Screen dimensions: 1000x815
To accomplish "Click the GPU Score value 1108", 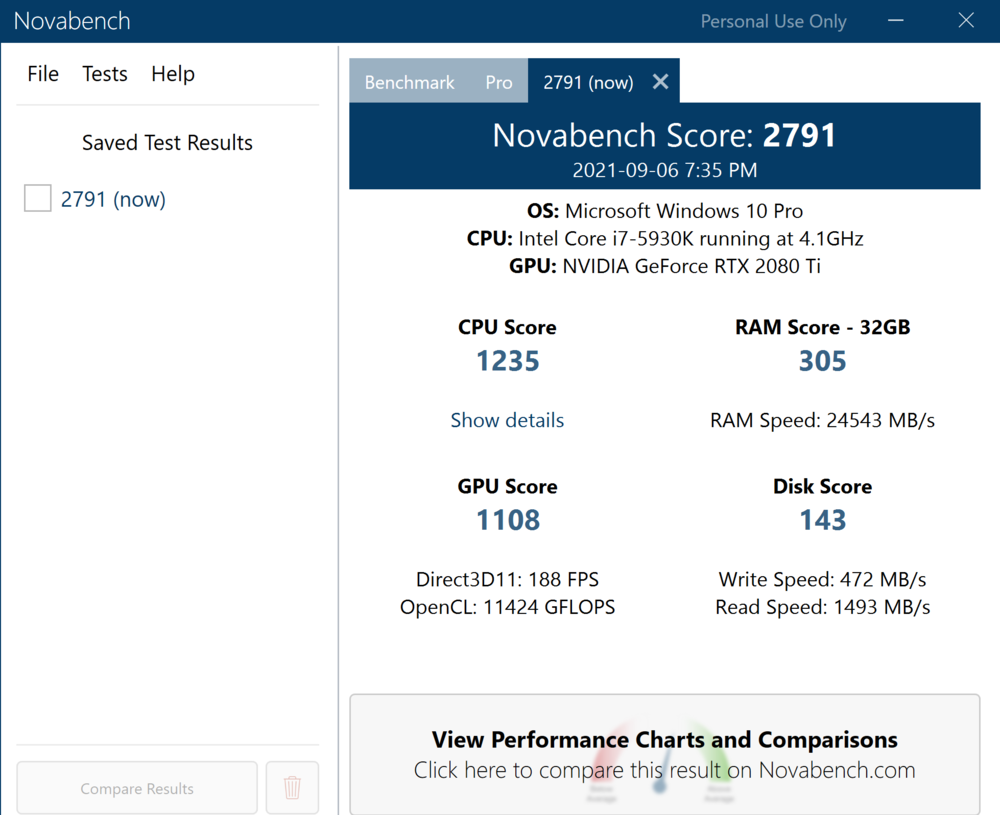I will [x=508, y=520].
